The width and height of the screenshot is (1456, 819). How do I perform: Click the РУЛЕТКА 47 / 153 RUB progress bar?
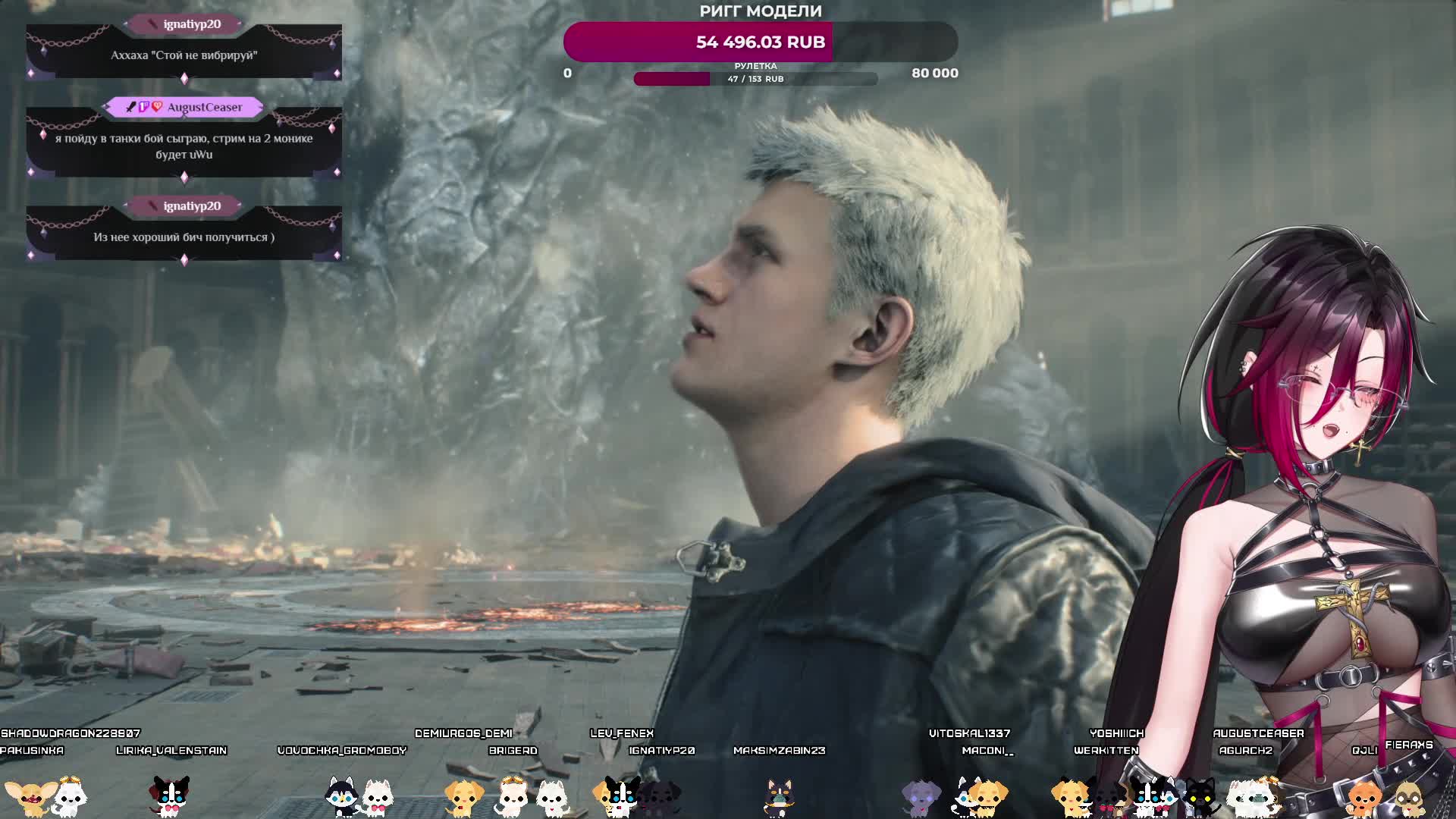pos(755,79)
